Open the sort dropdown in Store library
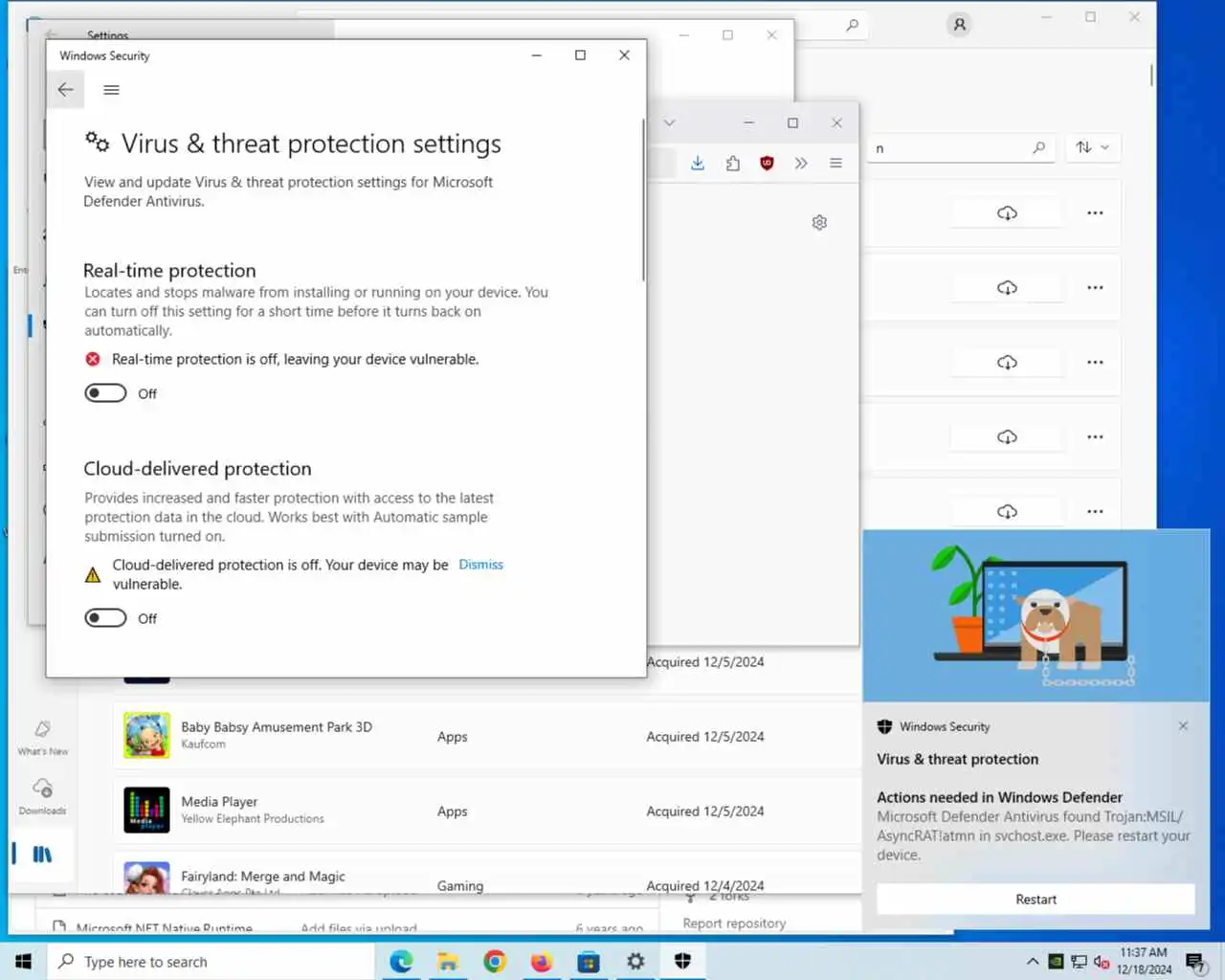1225x980 pixels. click(x=1092, y=147)
